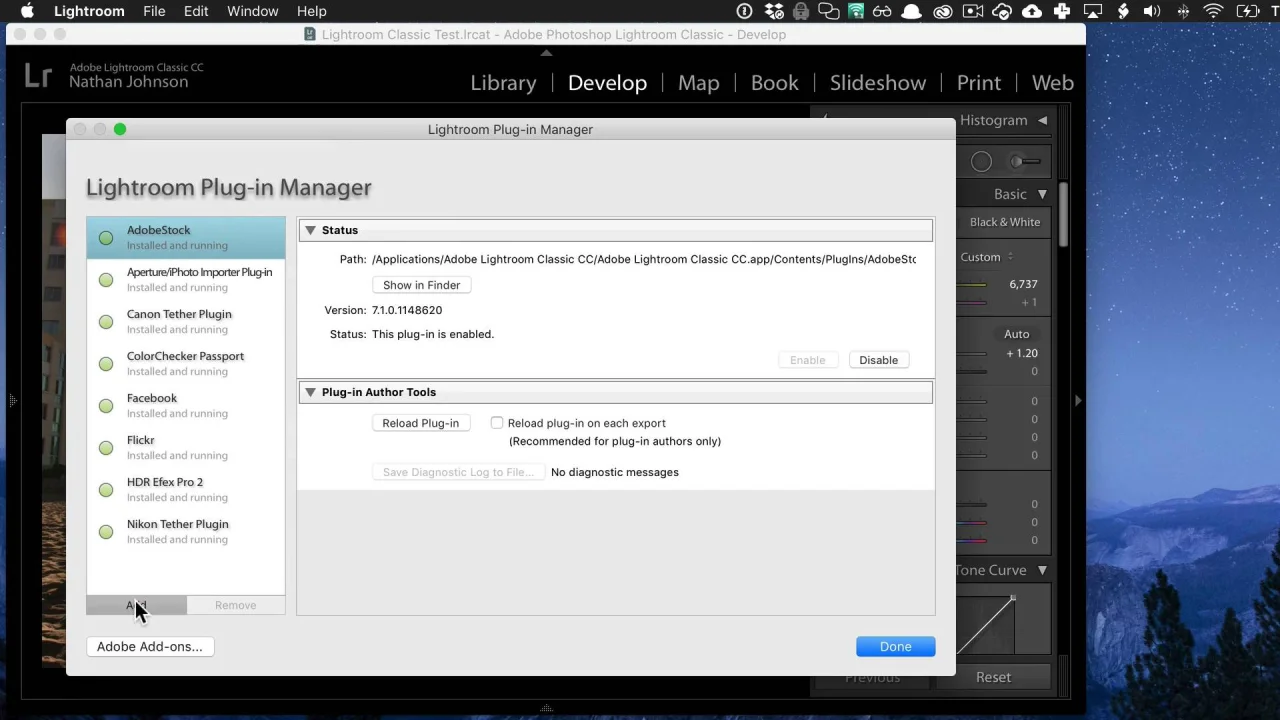Image resolution: width=1280 pixels, height=720 pixels.
Task: Open the Window menu
Action: [x=252, y=11]
